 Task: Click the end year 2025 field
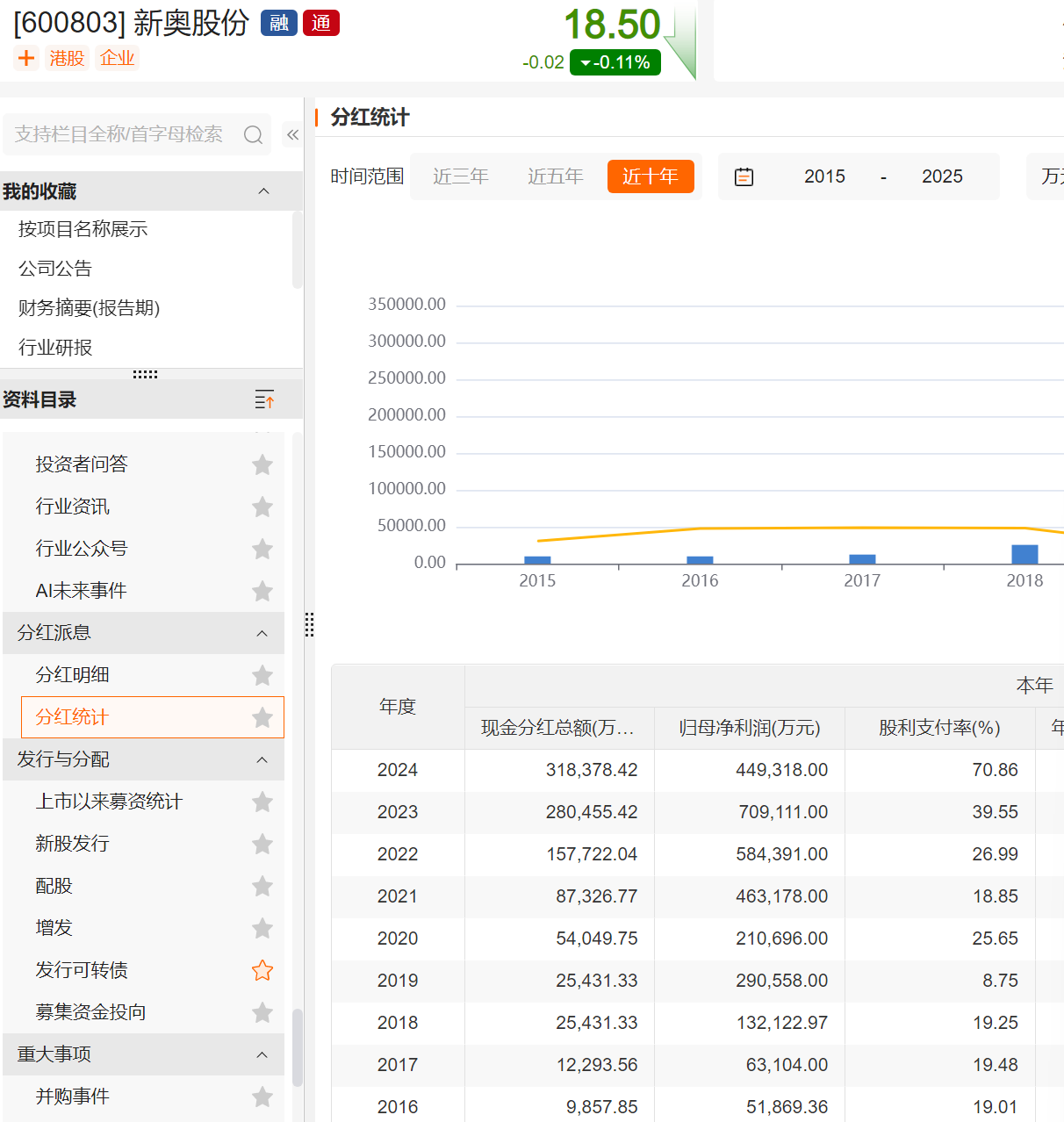pyautogui.click(x=943, y=176)
